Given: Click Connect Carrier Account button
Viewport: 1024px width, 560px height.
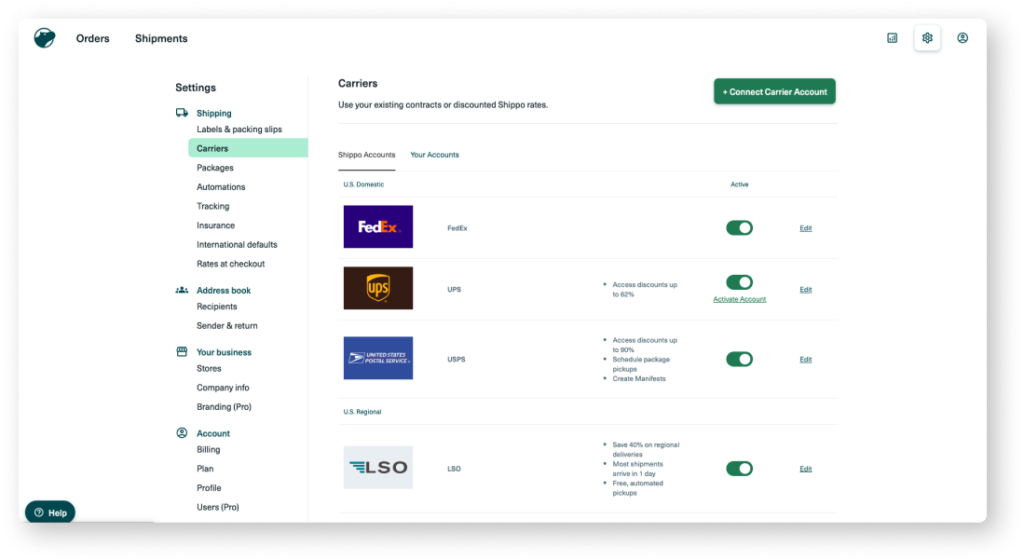Looking at the screenshot, I should click(x=774, y=92).
